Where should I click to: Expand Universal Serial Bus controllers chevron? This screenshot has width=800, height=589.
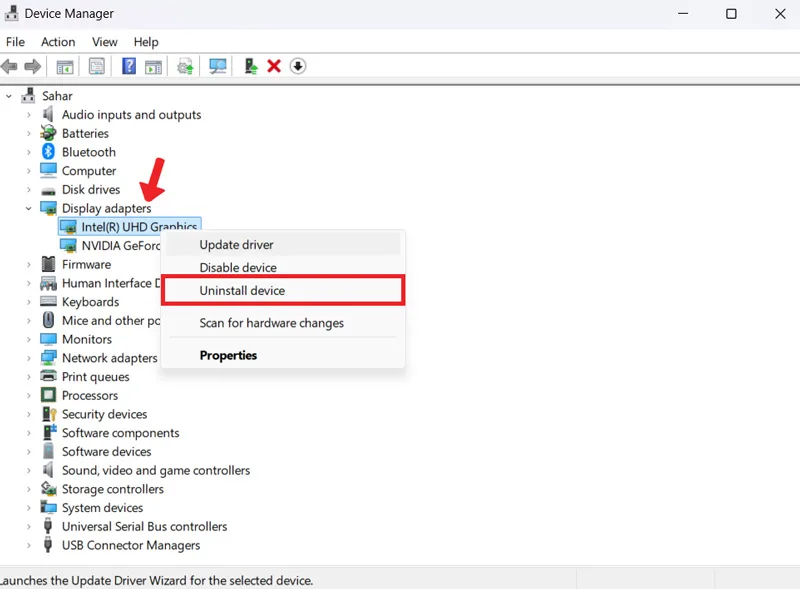(29, 527)
